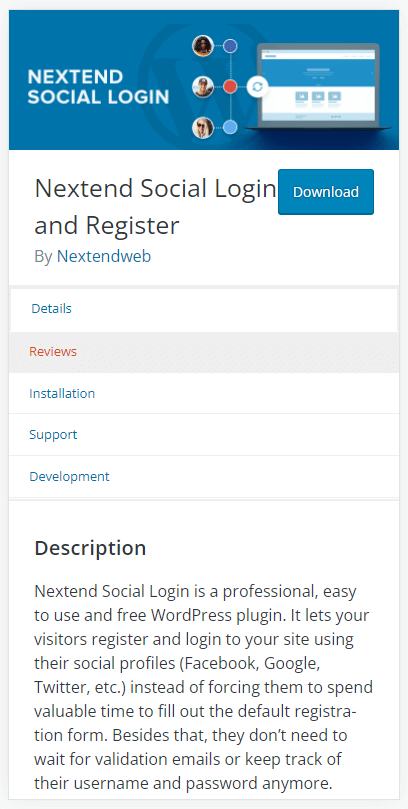Image resolution: width=408 pixels, height=809 pixels.
Task: Click the NEXTEND SOCIAL LOGIN banner text
Action: coord(98,87)
